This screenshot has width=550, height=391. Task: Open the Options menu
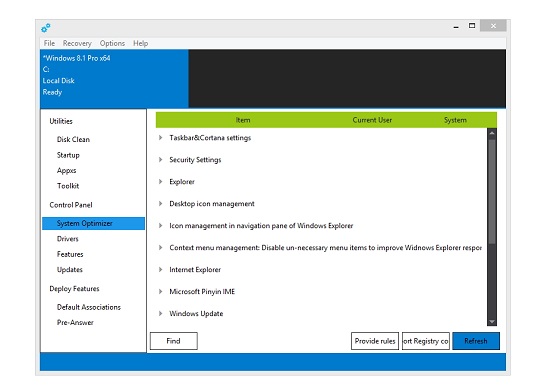(112, 43)
